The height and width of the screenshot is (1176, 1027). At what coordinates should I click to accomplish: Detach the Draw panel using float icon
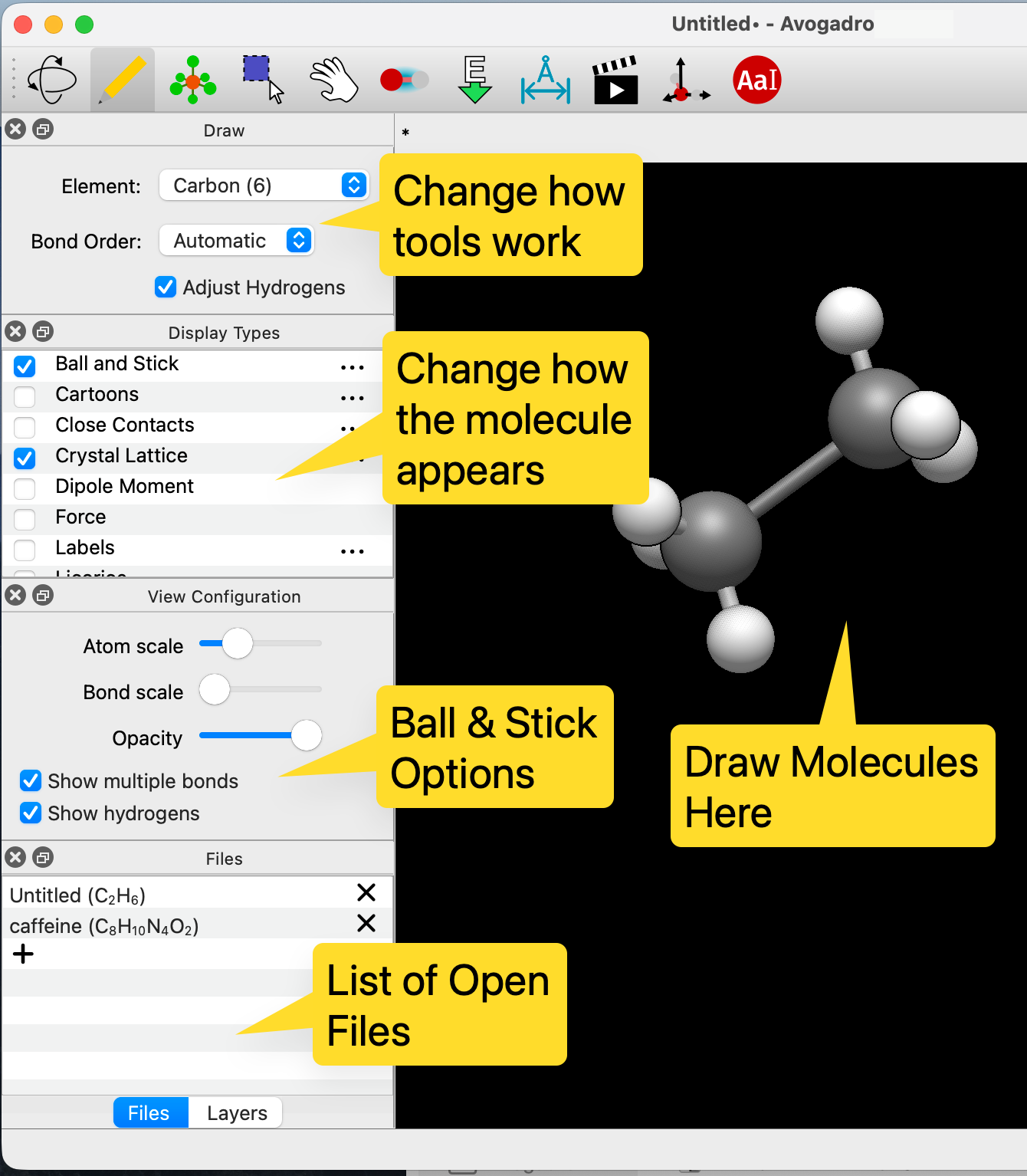44,129
